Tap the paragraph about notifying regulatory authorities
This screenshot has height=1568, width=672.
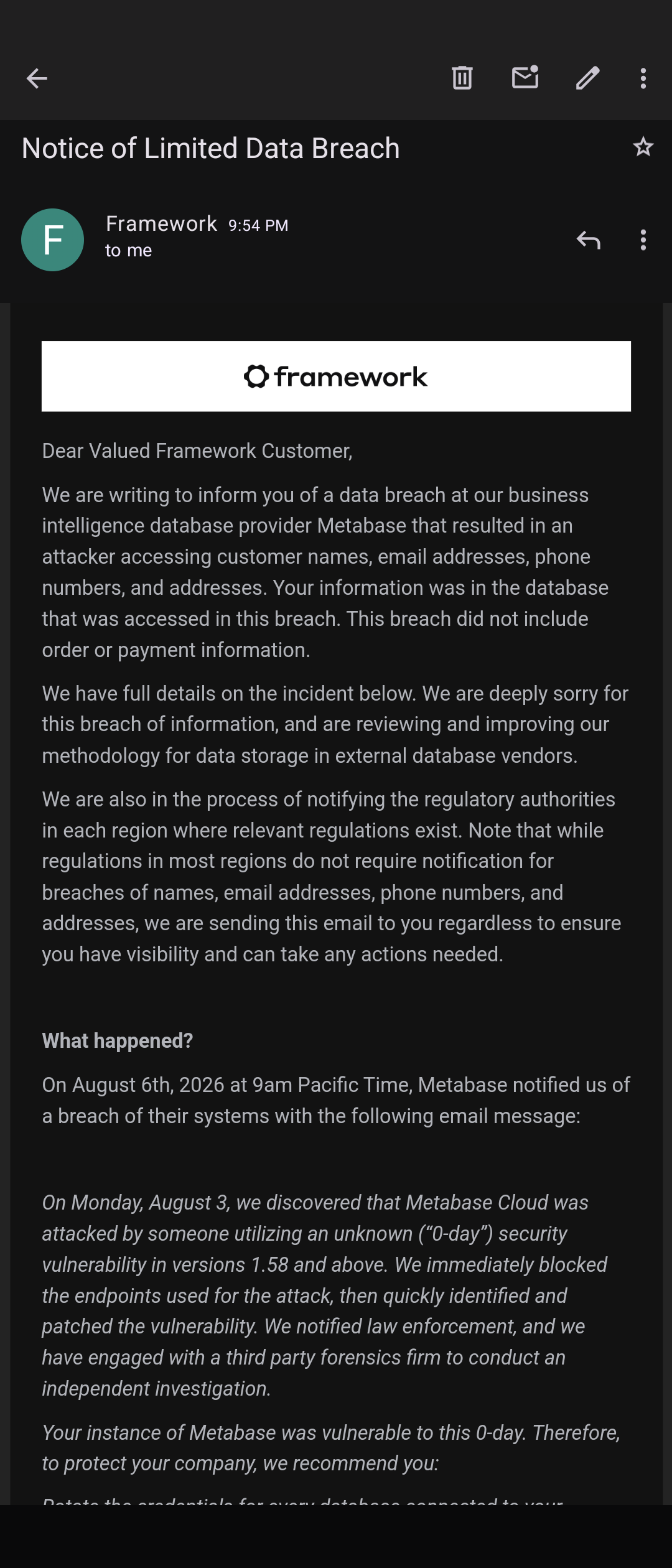tap(332, 876)
